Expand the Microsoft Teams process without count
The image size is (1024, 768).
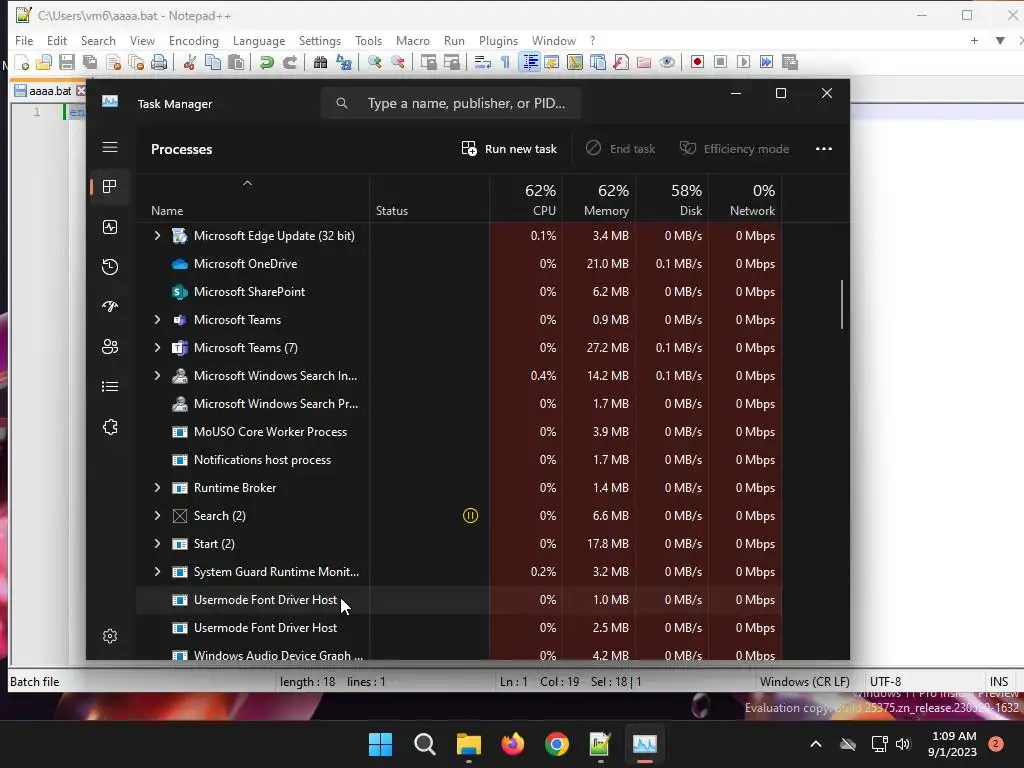157,319
